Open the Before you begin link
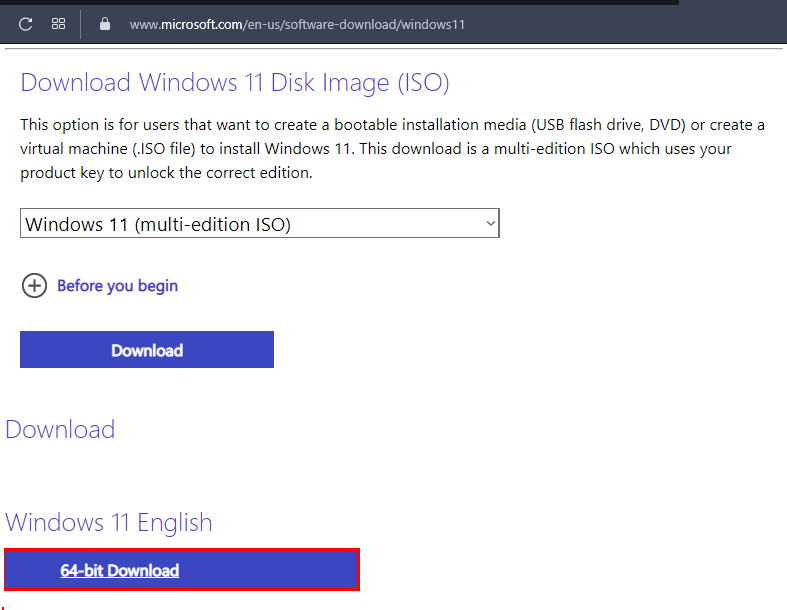The width and height of the screenshot is (787, 610). point(117,286)
